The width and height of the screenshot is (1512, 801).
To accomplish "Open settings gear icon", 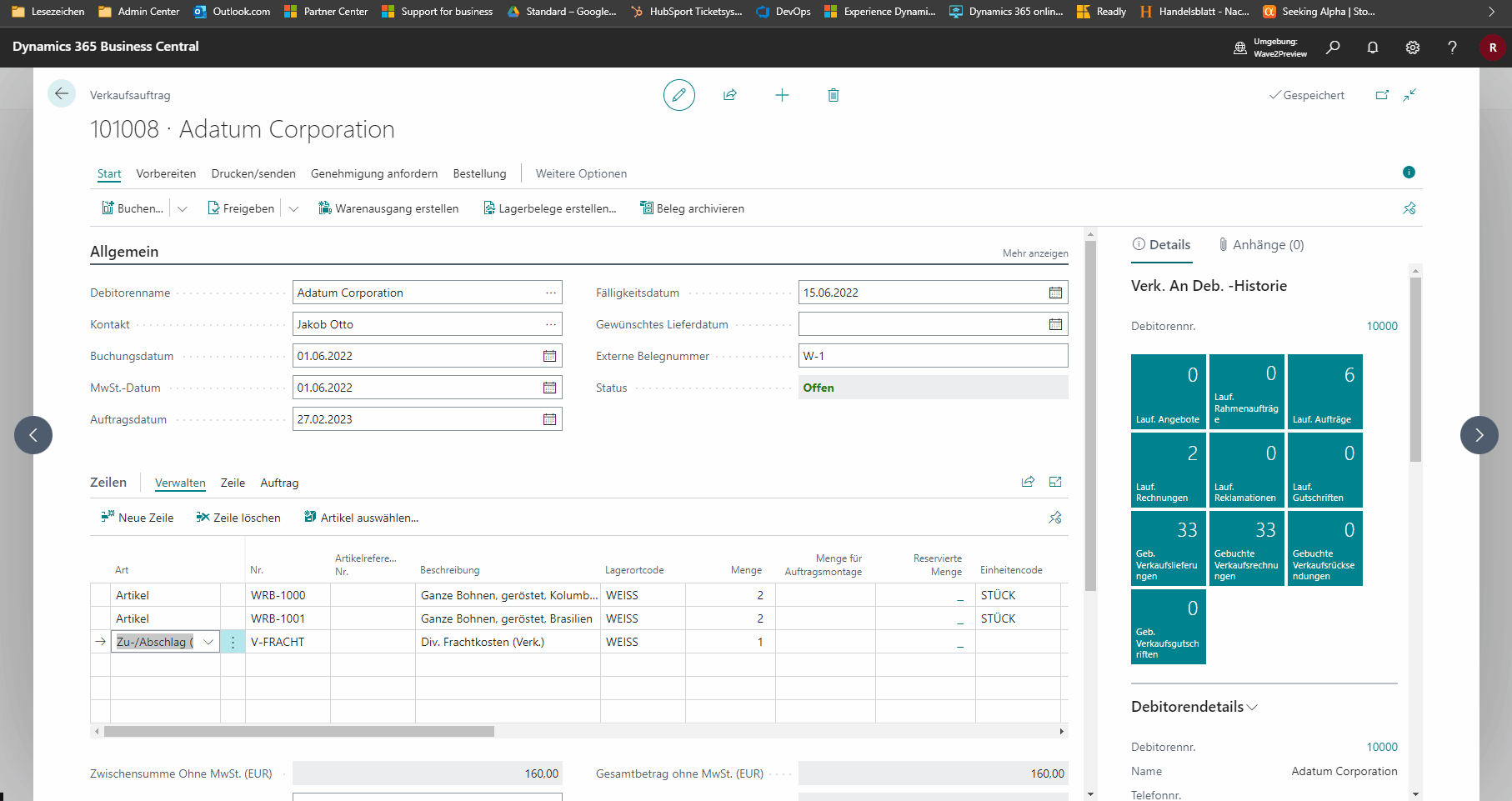I will [1413, 48].
